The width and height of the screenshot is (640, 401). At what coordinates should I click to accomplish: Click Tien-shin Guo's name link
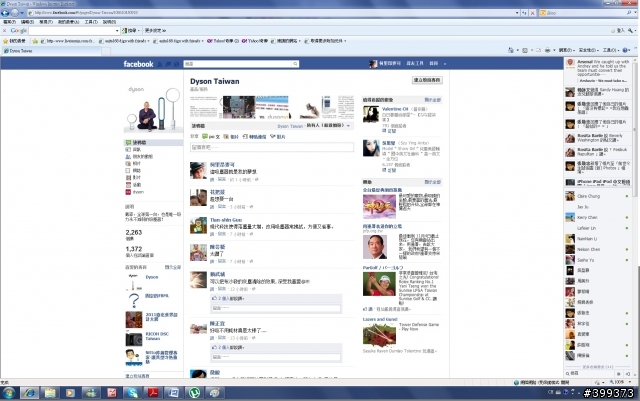pyautogui.click(x=226, y=220)
